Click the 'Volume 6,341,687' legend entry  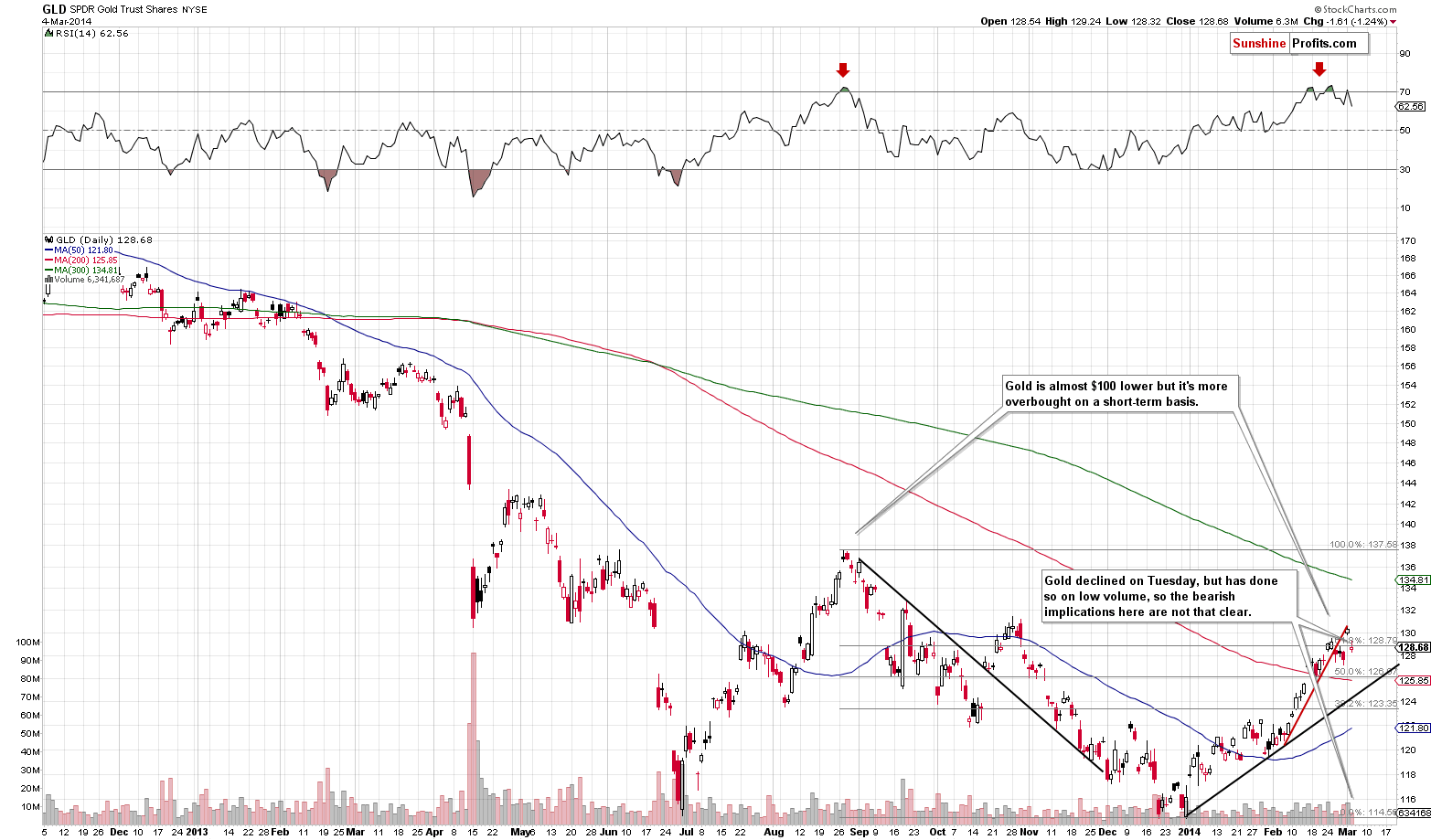[x=88, y=280]
